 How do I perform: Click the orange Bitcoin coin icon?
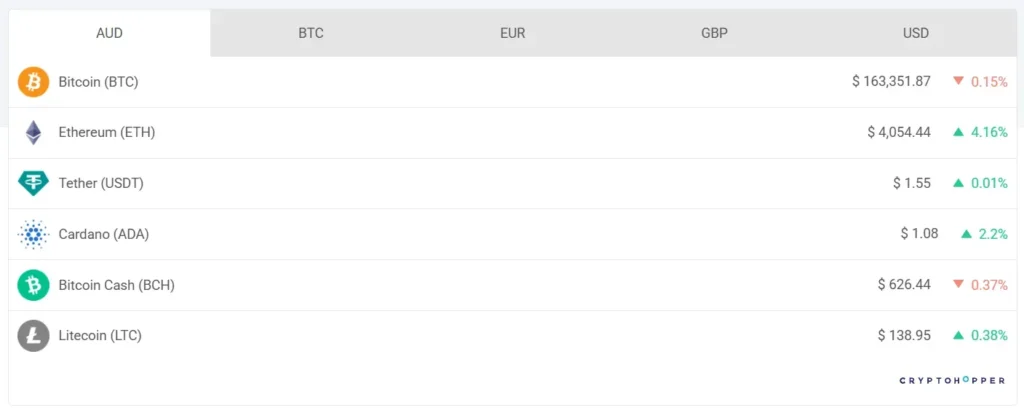click(x=33, y=82)
